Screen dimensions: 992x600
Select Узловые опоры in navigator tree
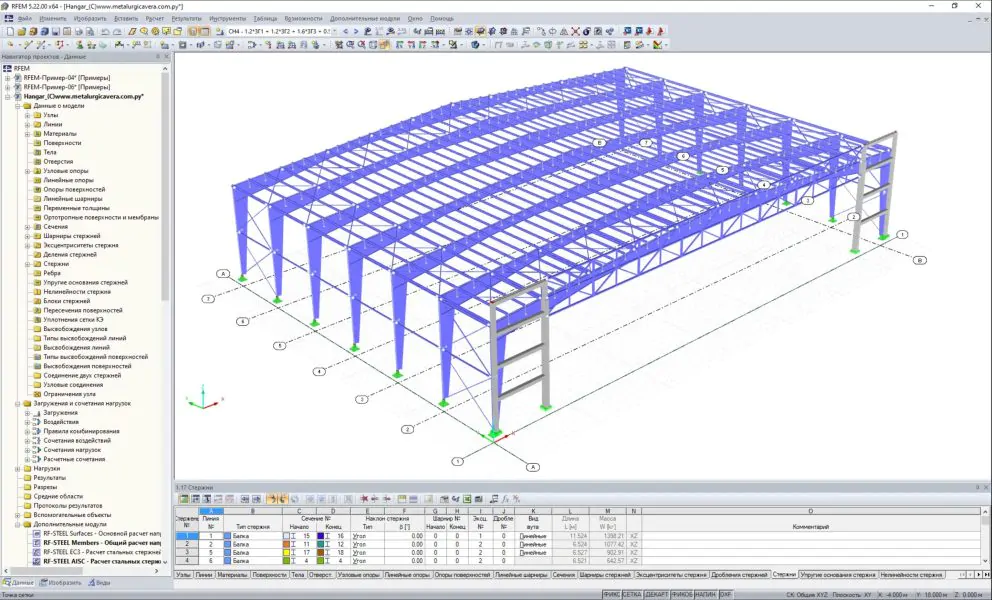point(66,171)
